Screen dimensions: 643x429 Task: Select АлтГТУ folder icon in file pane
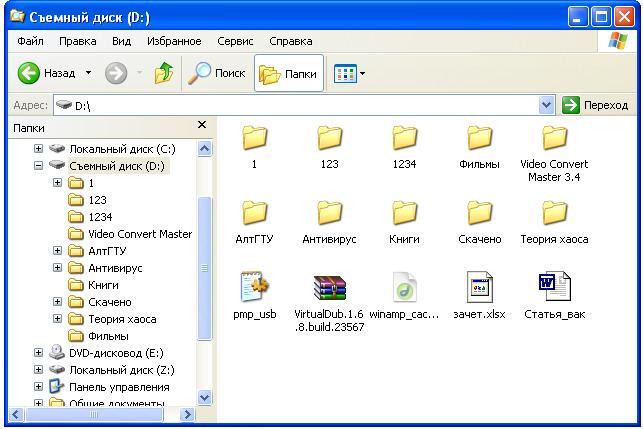click(x=254, y=213)
